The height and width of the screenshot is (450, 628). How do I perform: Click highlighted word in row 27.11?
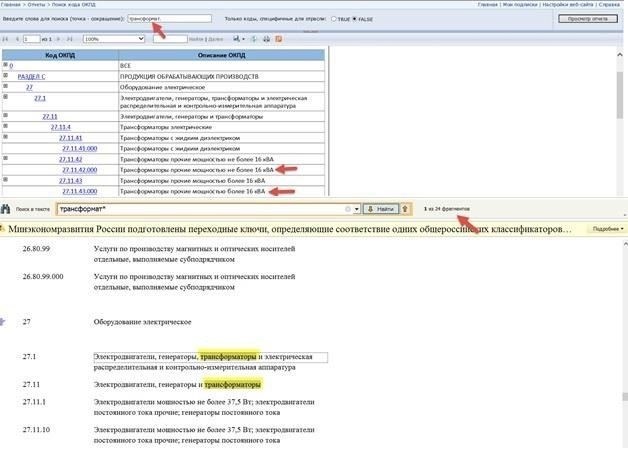pyautogui.click(x=233, y=384)
